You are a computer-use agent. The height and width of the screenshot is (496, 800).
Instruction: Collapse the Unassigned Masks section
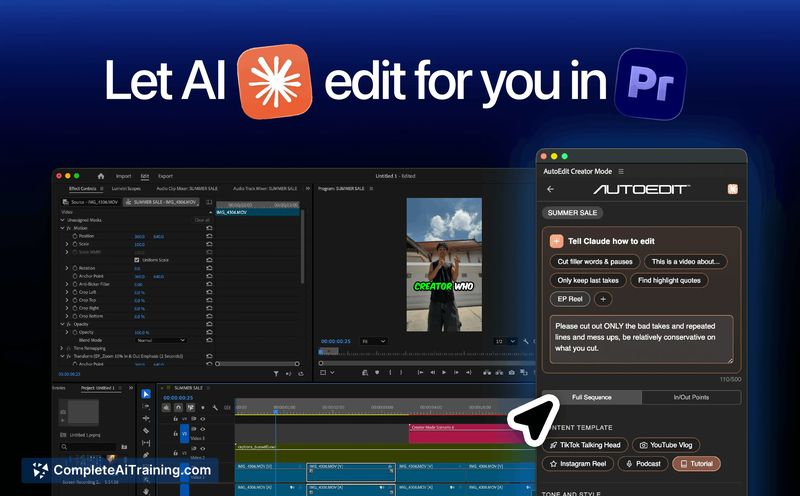click(x=62, y=220)
